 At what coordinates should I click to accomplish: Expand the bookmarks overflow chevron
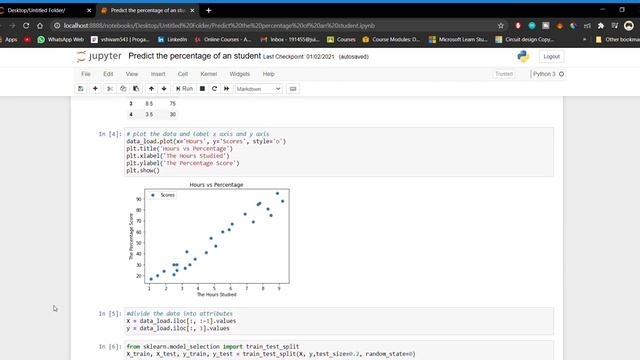pyautogui.click(x=584, y=40)
